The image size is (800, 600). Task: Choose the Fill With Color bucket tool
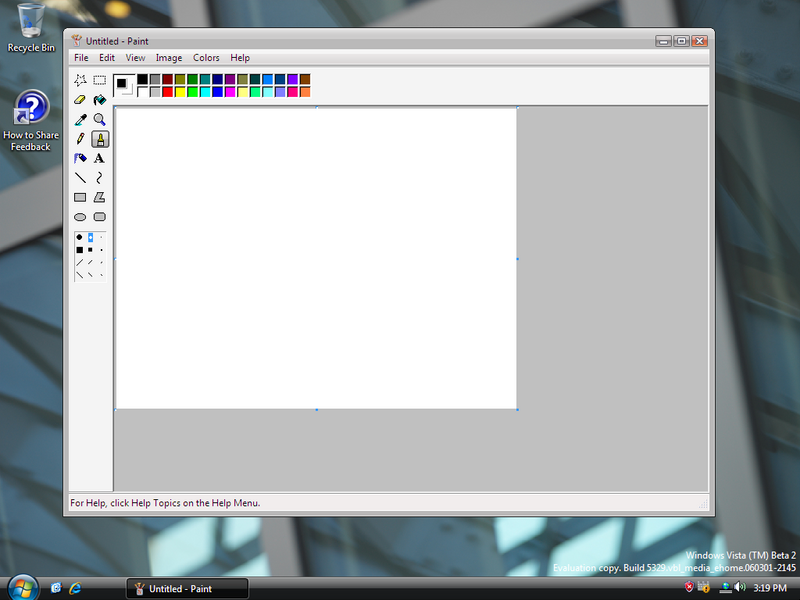(99, 100)
